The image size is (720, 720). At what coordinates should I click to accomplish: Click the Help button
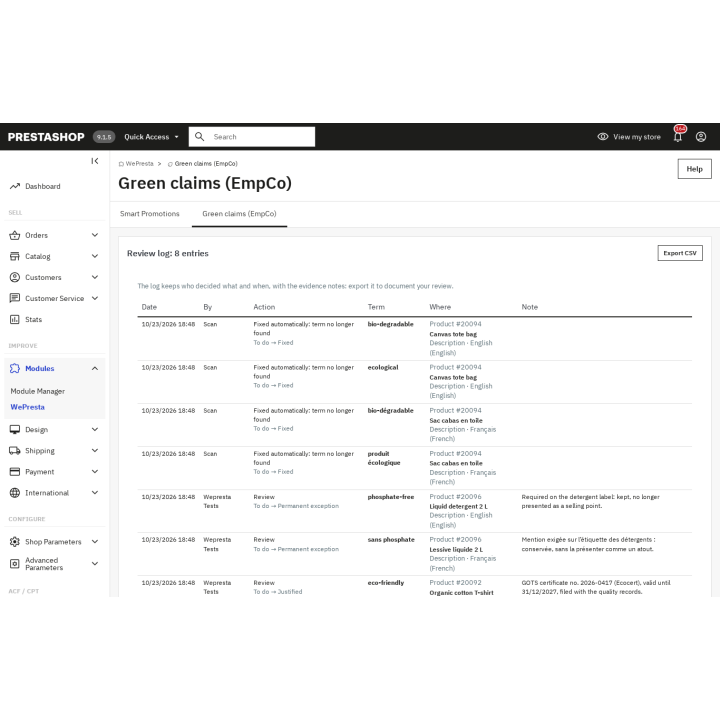coord(694,169)
